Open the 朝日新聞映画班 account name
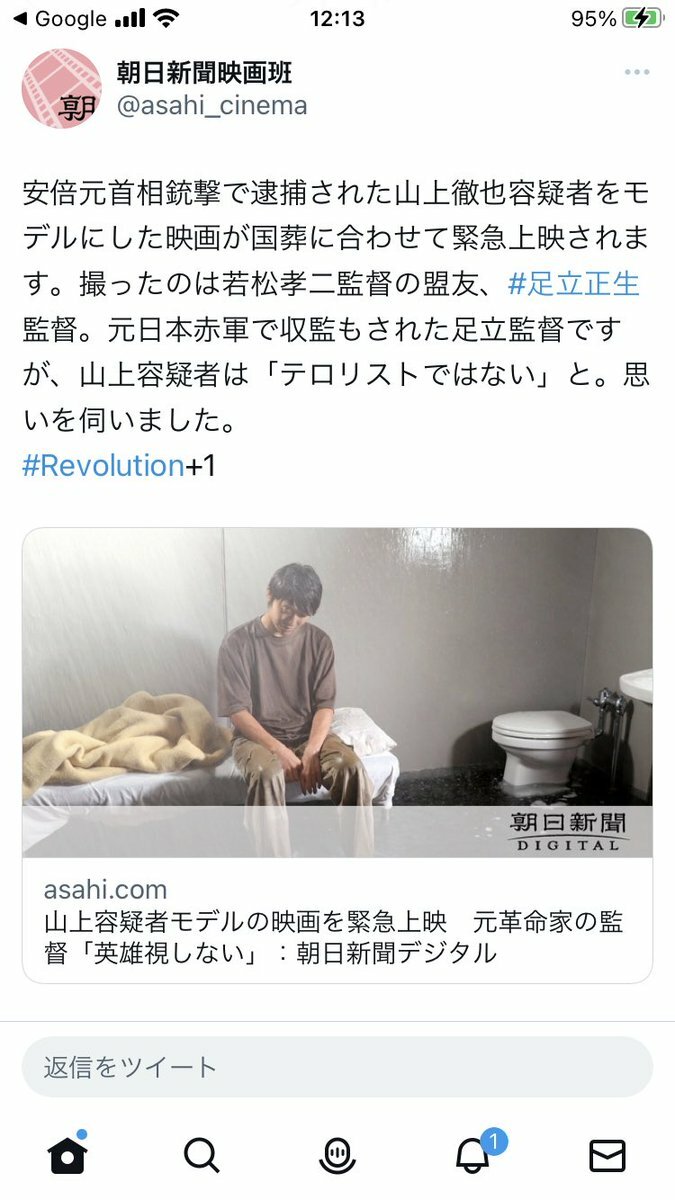This screenshot has width=675, height=1200. click(x=205, y=72)
